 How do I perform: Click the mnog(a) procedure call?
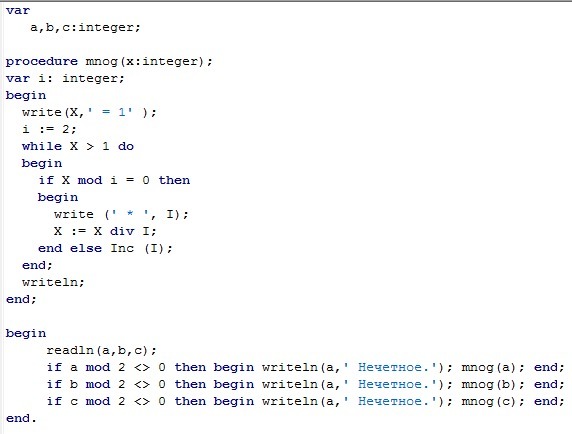(493, 367)
